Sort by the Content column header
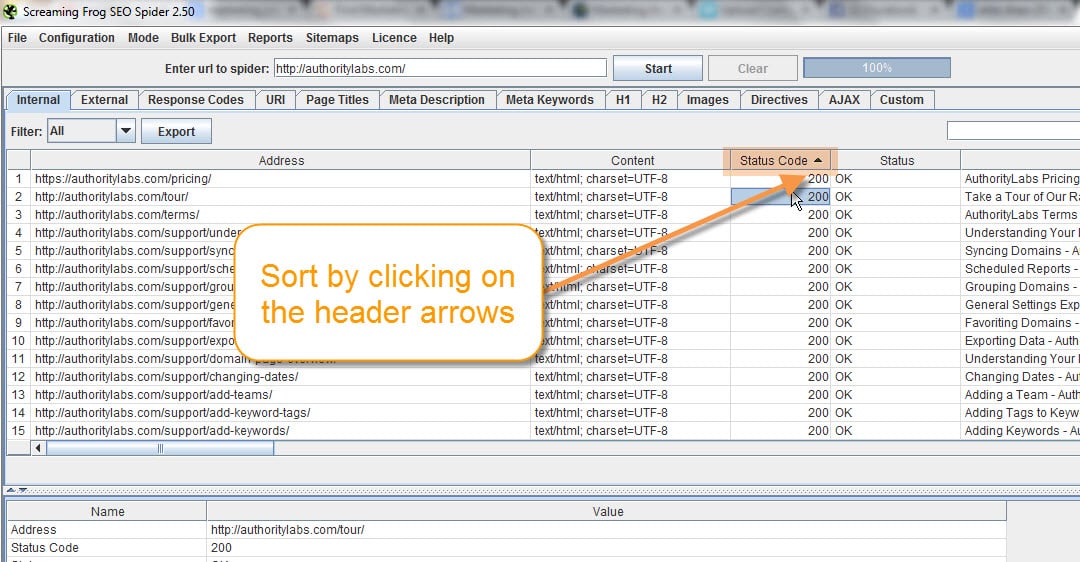1080x562 pixels. tap(632, 160)
